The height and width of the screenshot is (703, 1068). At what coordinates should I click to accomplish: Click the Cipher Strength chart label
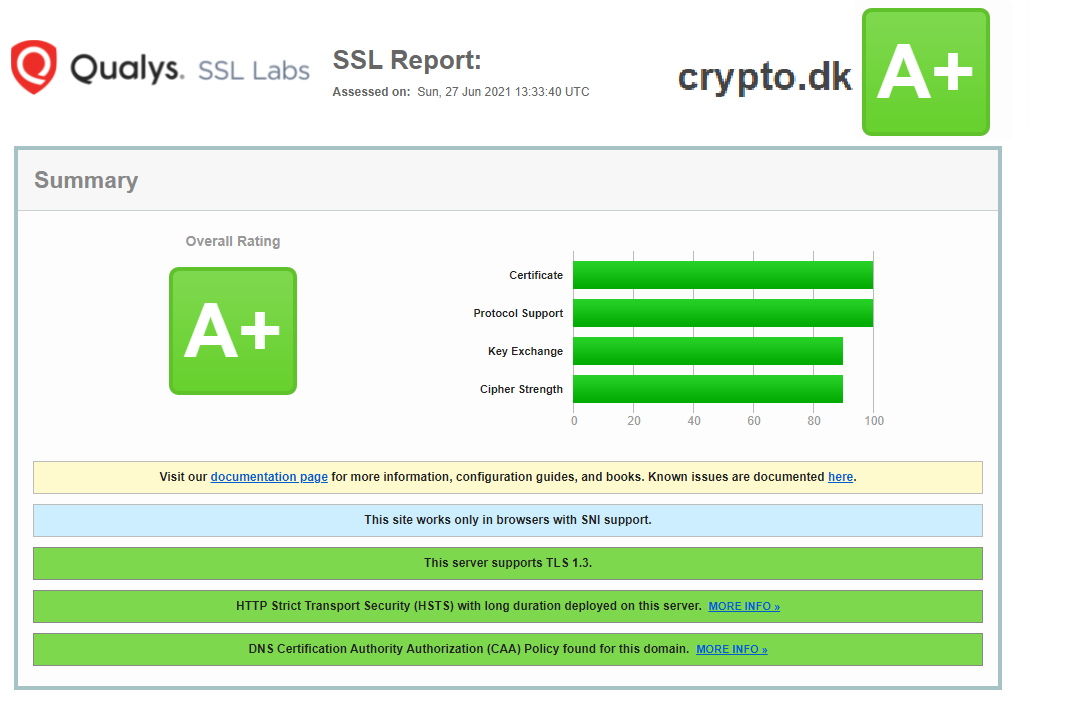click(x=521, y=389)
